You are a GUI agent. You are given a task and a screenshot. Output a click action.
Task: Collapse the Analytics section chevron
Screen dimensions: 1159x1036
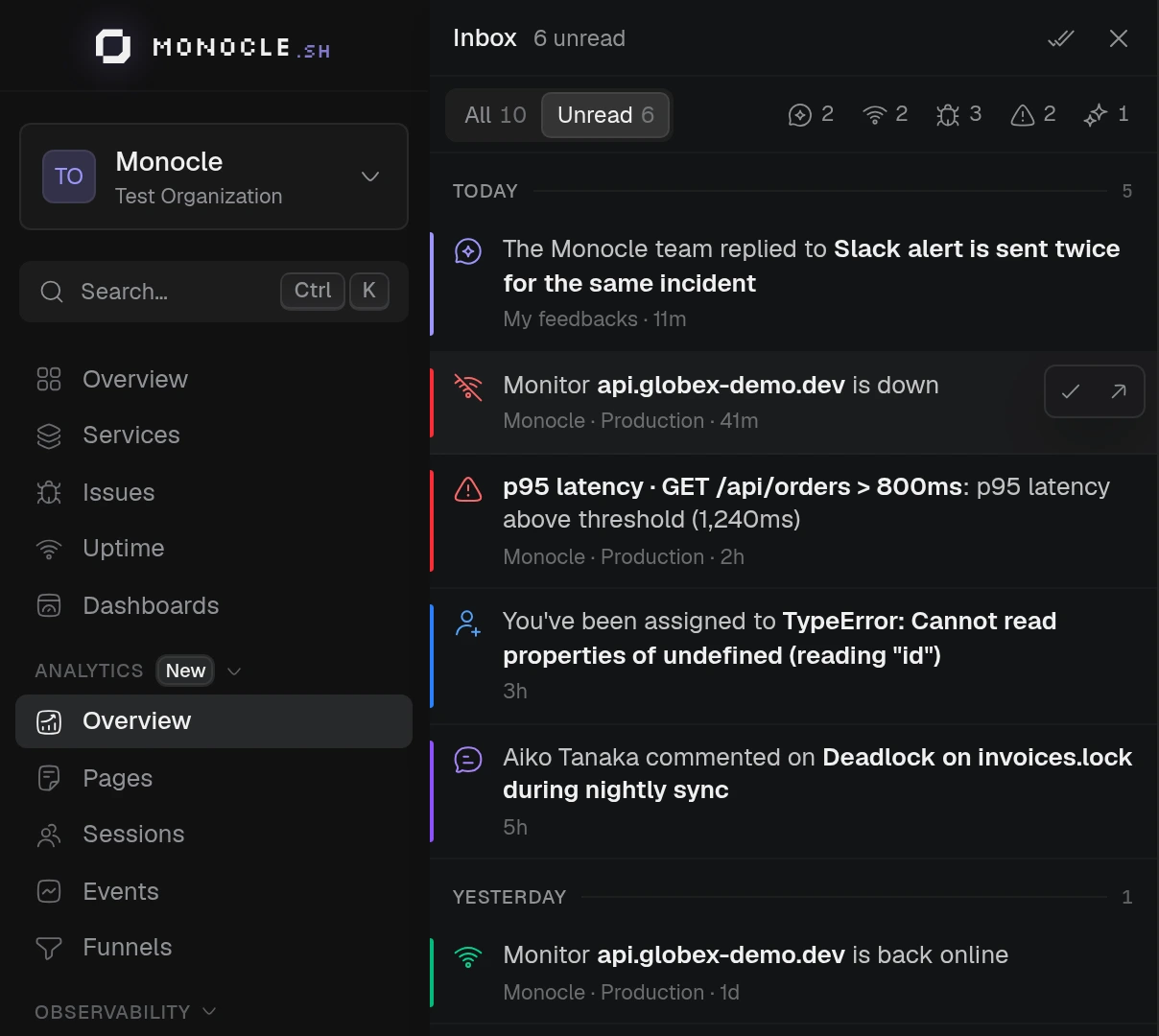234,671
